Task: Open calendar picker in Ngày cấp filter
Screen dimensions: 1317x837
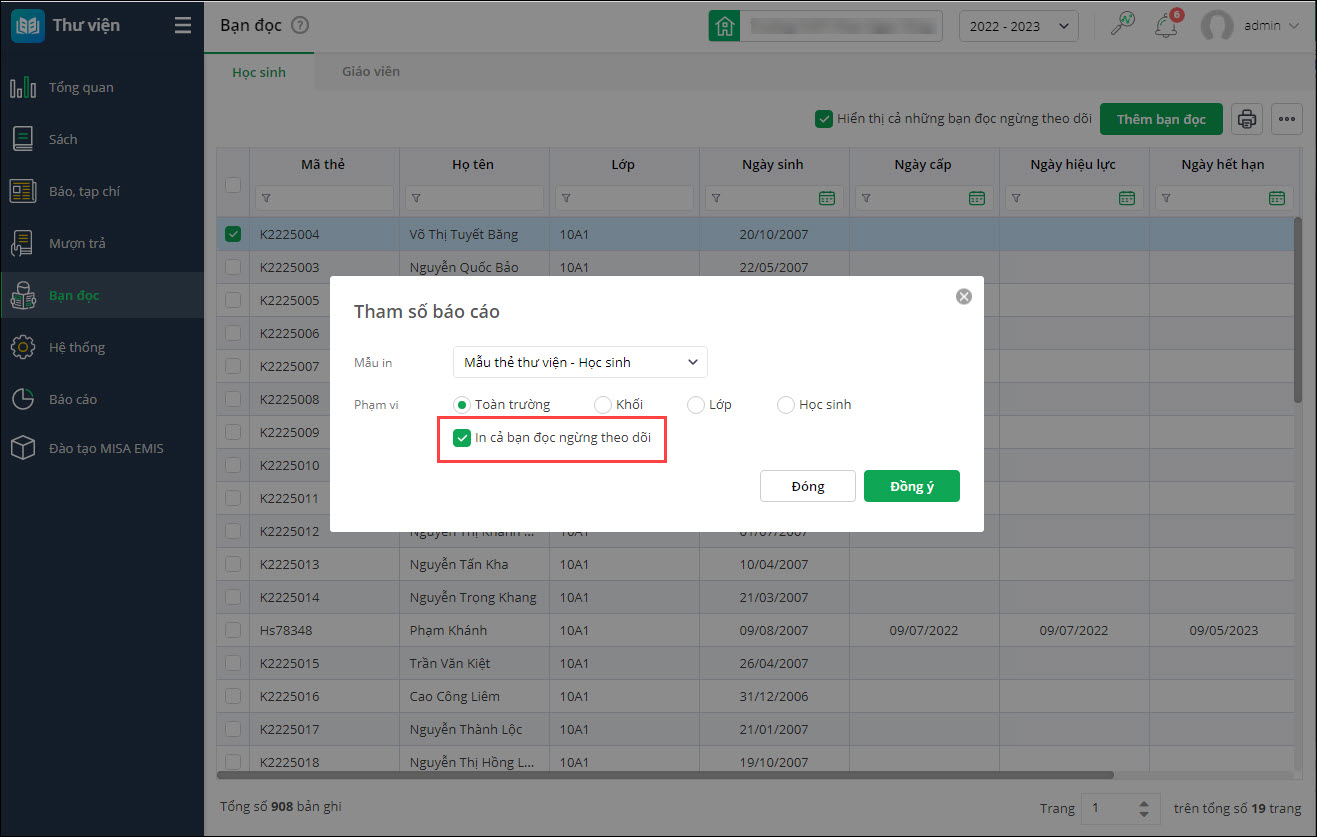Action: (977, 198)
